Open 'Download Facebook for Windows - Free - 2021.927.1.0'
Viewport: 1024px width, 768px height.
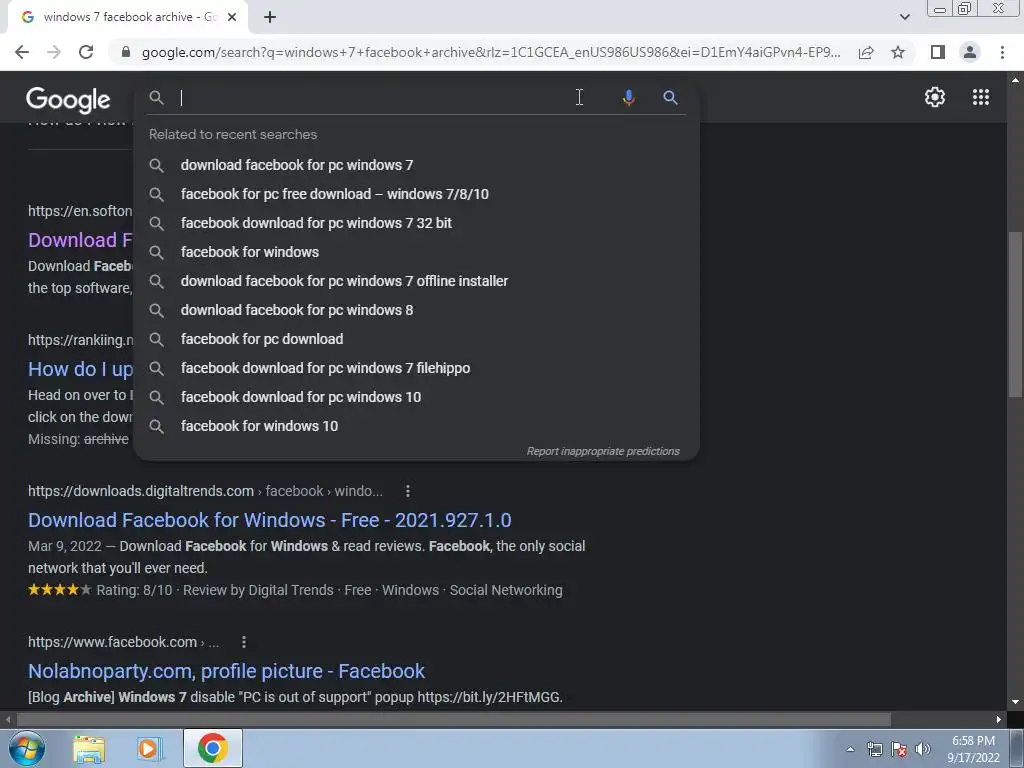tap(269, 520)
